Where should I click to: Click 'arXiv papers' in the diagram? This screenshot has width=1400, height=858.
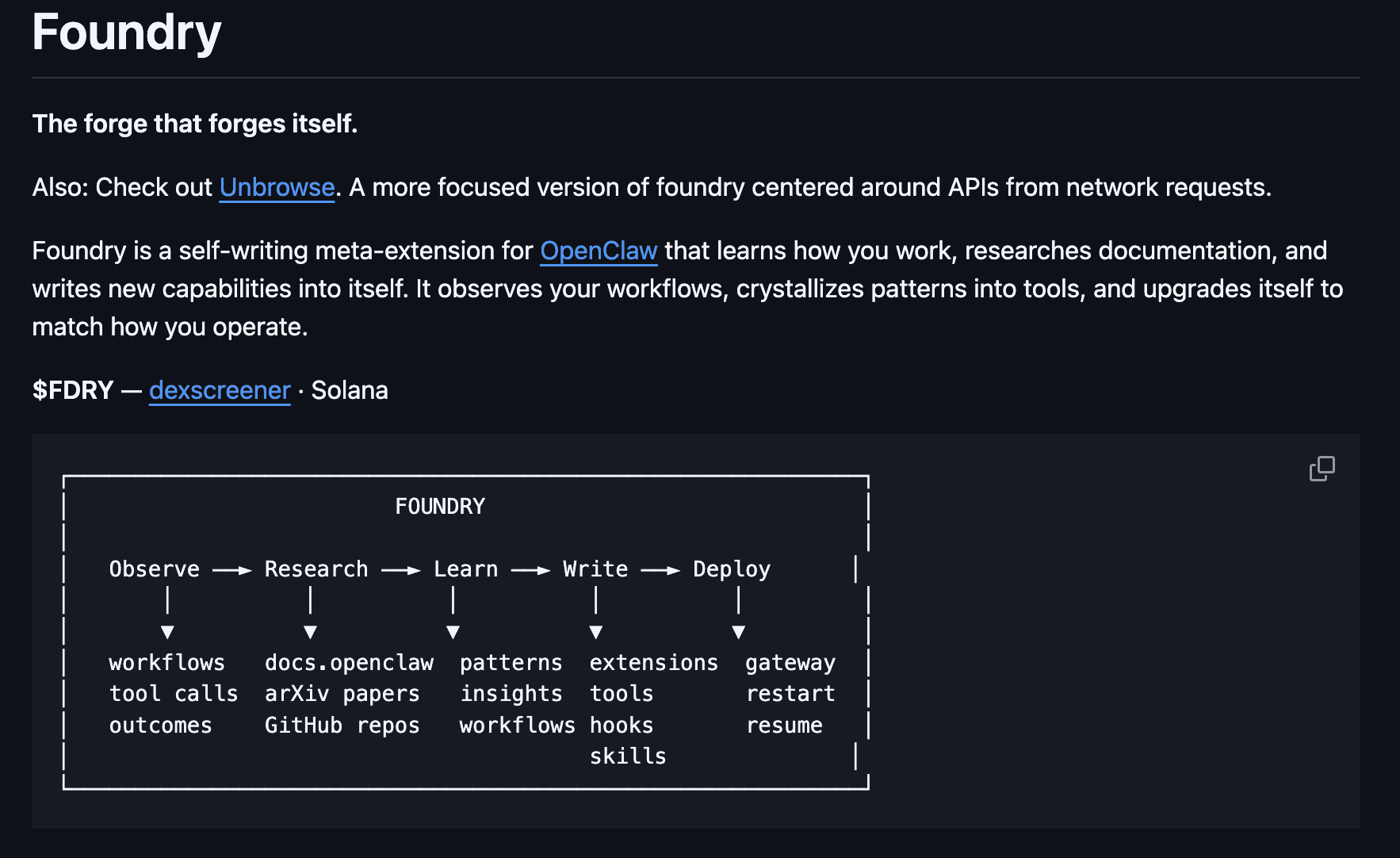[342, 694]
